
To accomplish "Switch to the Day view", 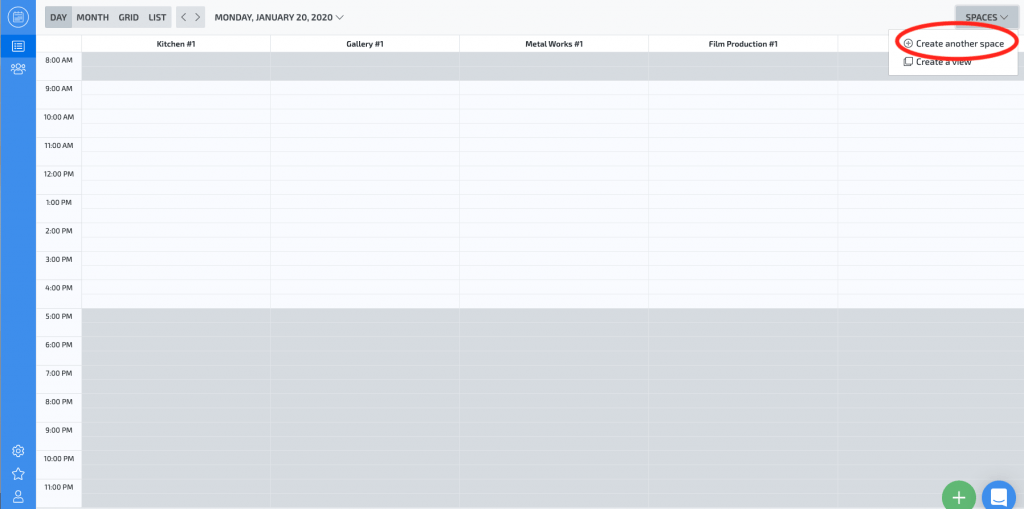I will click(x=59, y=17).
